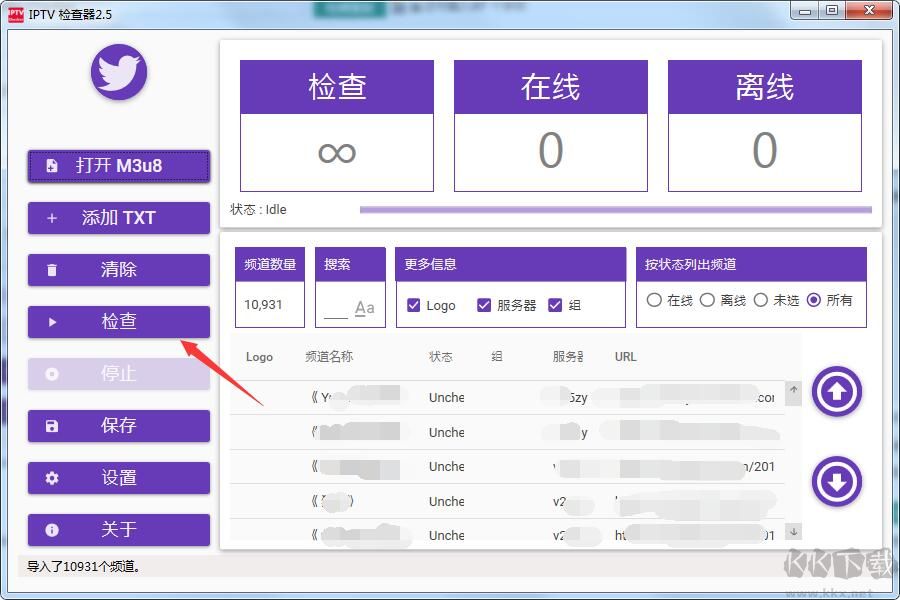Click the info icon on the 关于 button
Image resolution: width=900 pixels, height=600 pixels.
pyautogui.click(x=52, y=530)
